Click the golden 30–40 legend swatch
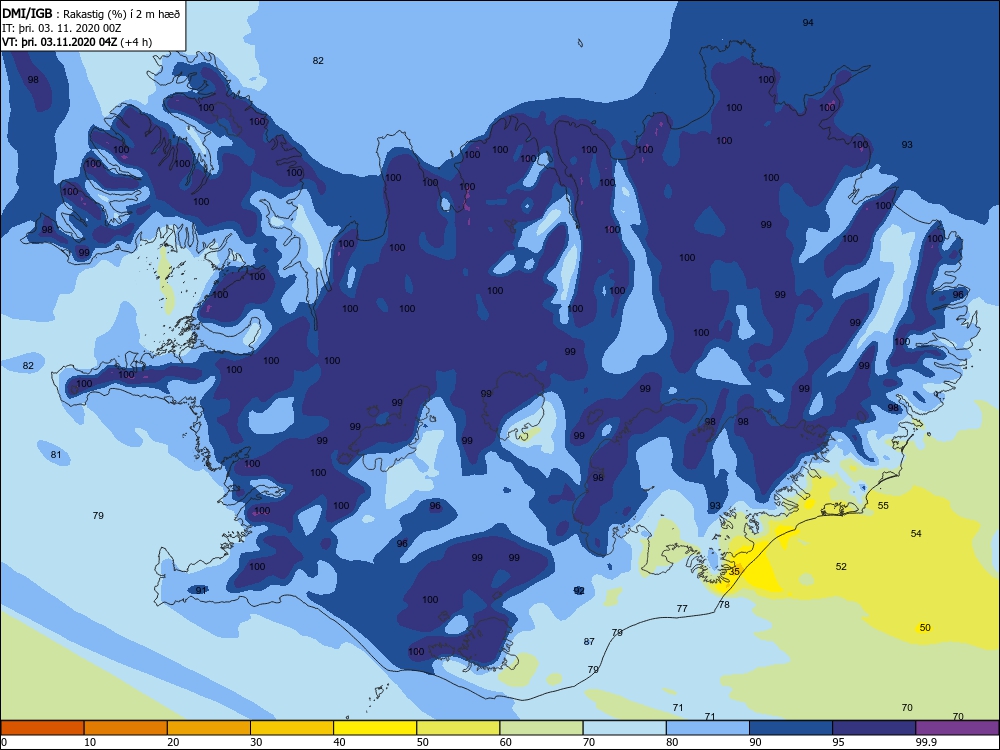 pos(292,728)
